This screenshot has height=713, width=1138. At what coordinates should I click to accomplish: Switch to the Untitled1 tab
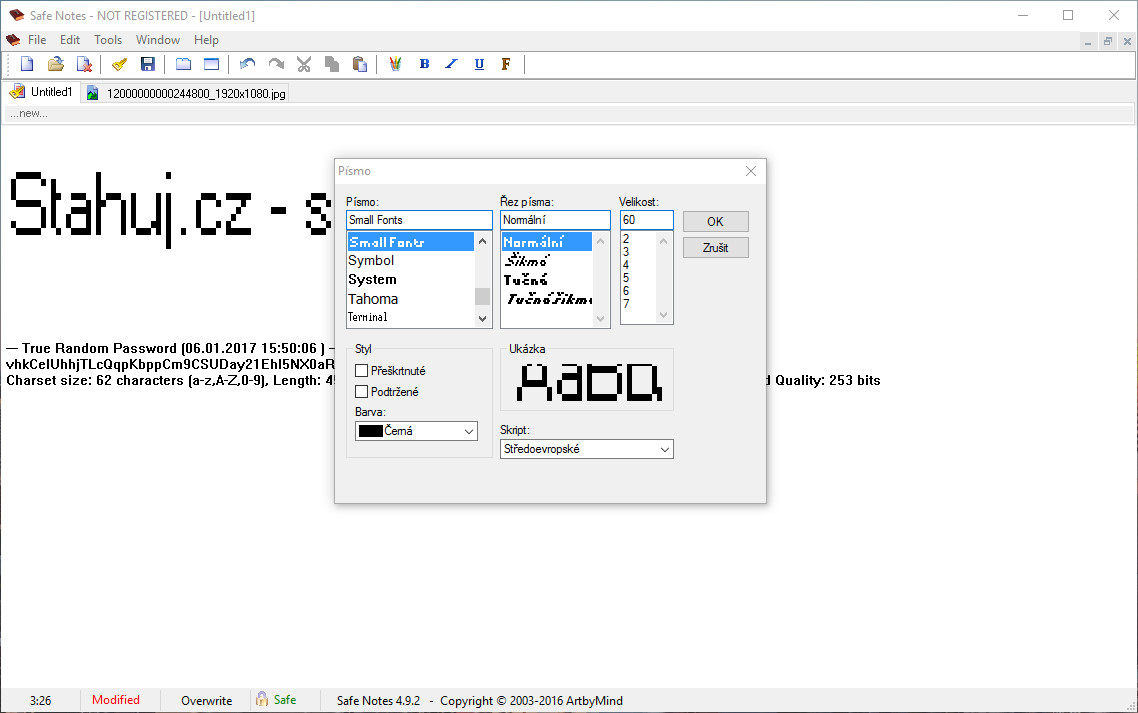point(41,91)
